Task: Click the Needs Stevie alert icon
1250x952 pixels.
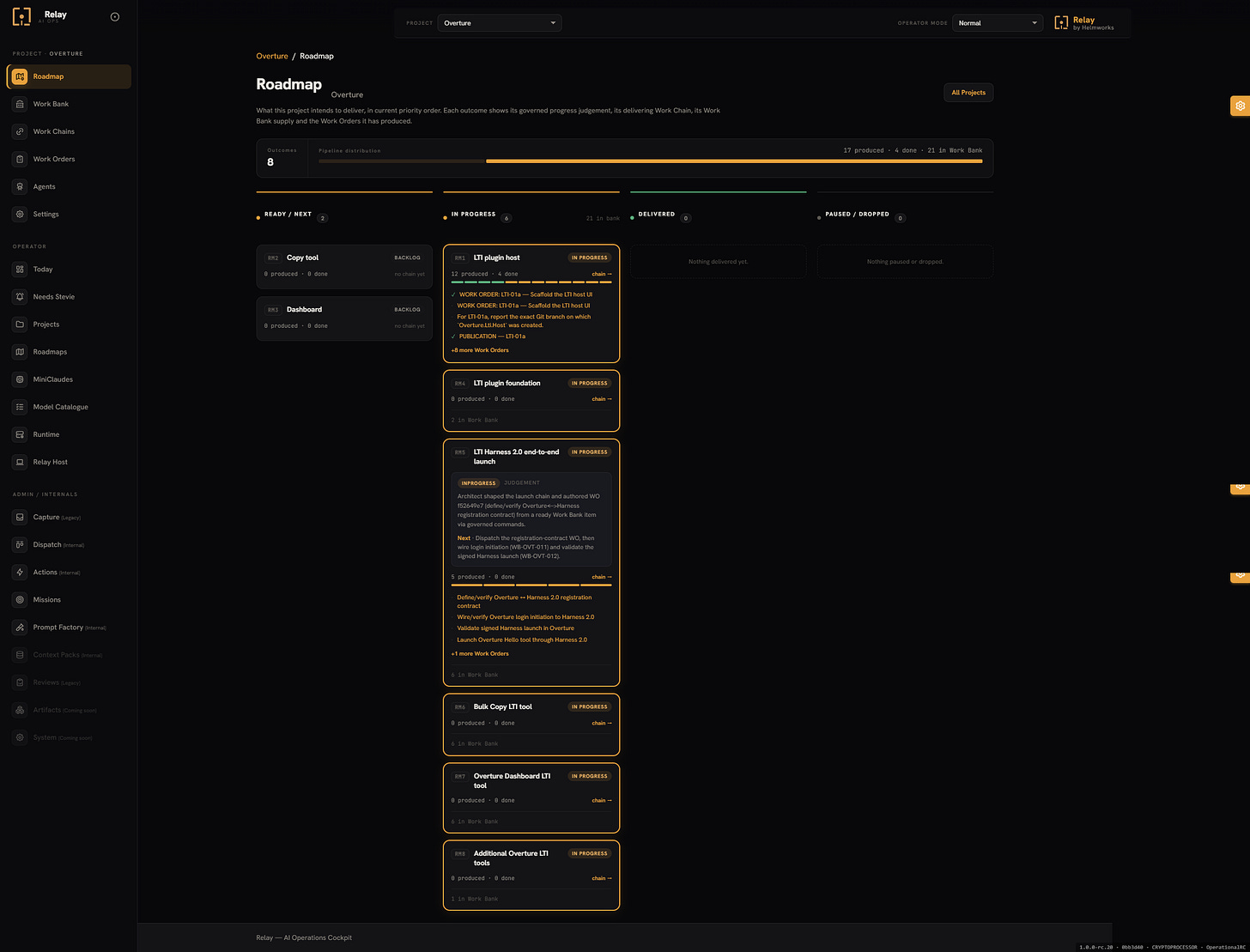Action: click(x=20, y=296)
